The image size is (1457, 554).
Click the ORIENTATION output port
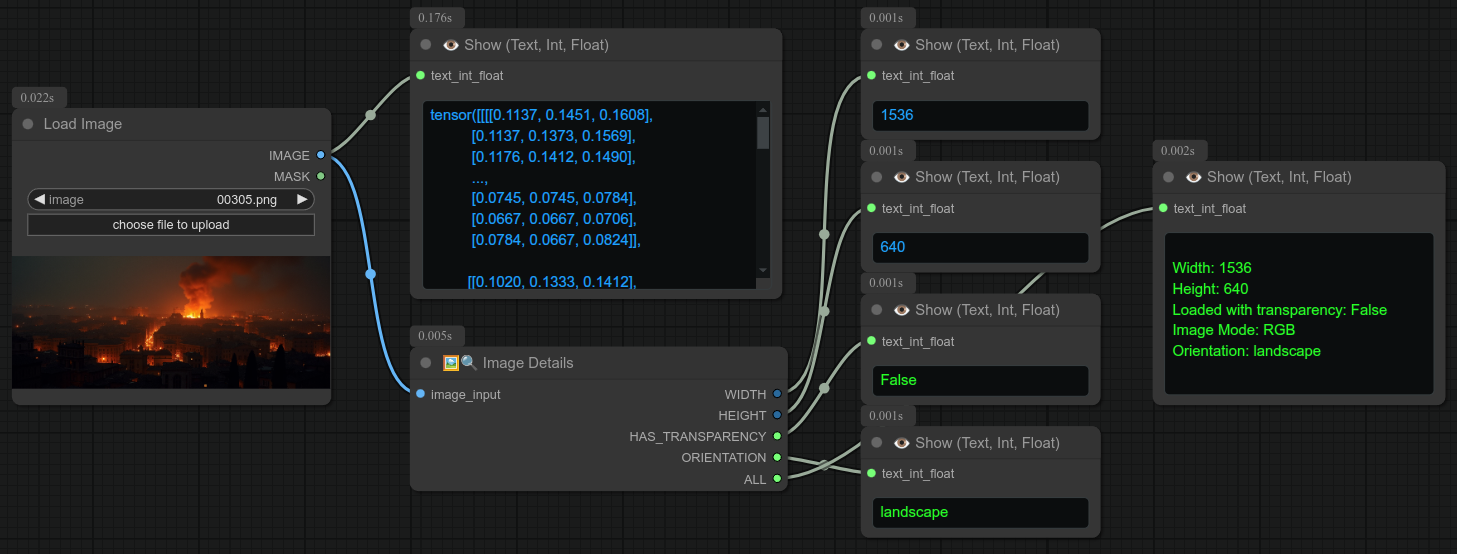tap(777, 457)
